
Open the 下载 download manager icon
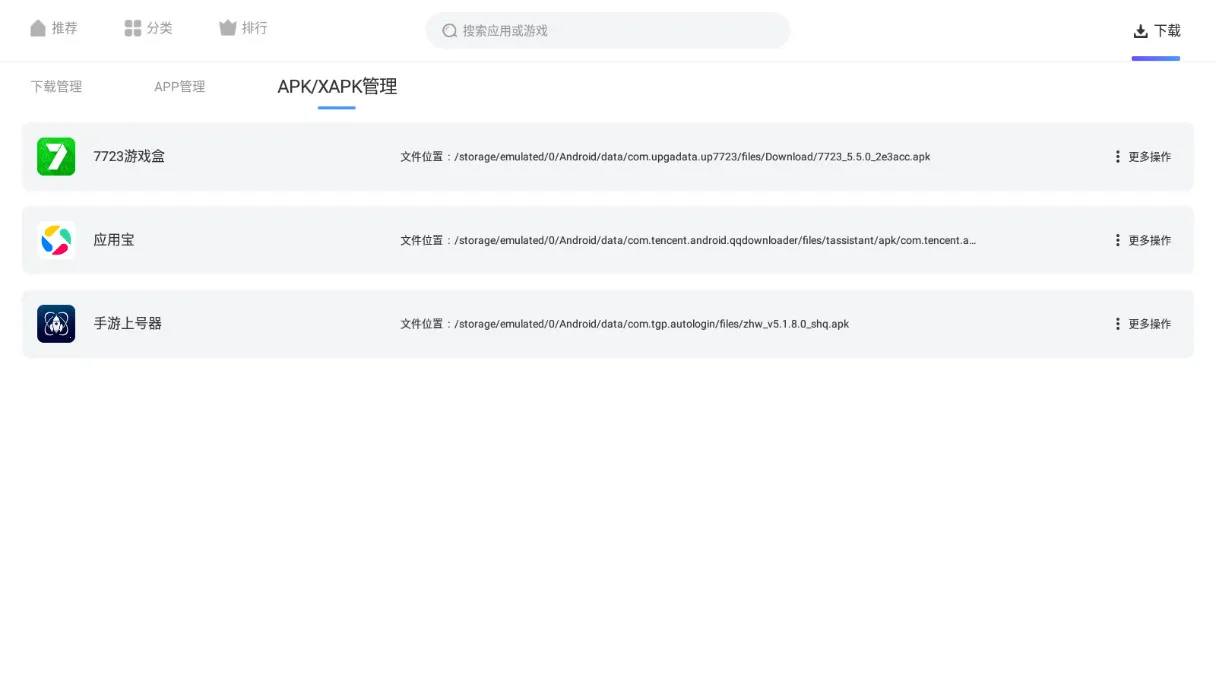[x=1139, y=29]
